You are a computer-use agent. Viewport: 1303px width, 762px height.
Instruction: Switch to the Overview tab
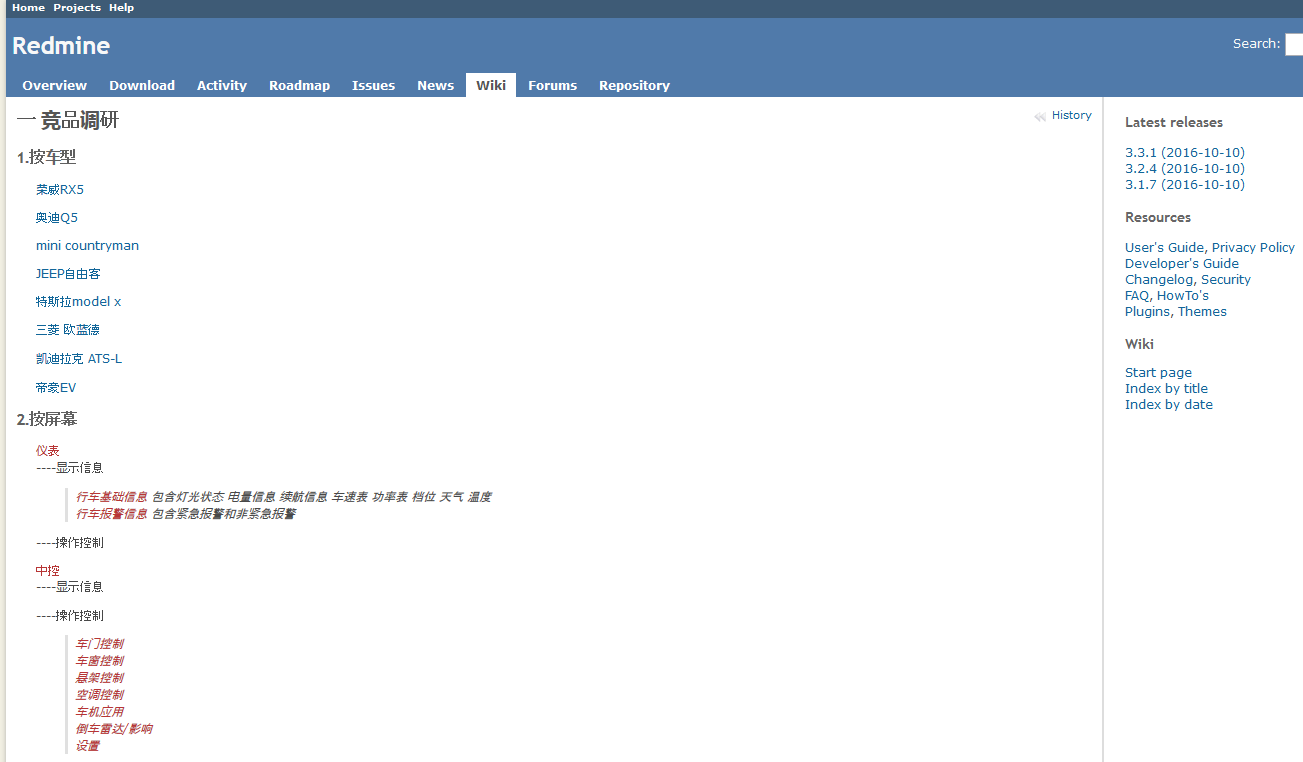click(x=55, y=85)
